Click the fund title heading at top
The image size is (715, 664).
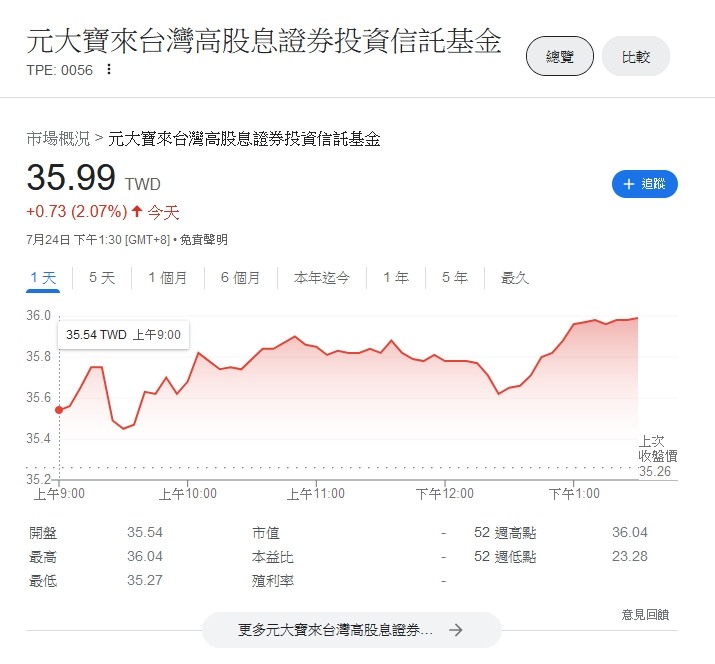[264, 41]
